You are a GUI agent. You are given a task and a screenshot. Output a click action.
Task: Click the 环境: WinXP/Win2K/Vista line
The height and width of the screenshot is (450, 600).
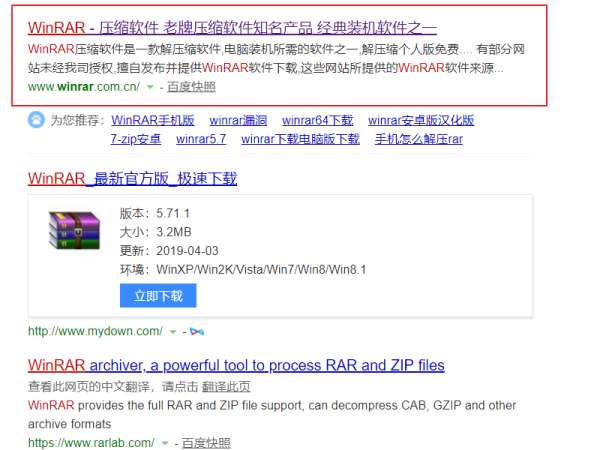coord(243,269)
